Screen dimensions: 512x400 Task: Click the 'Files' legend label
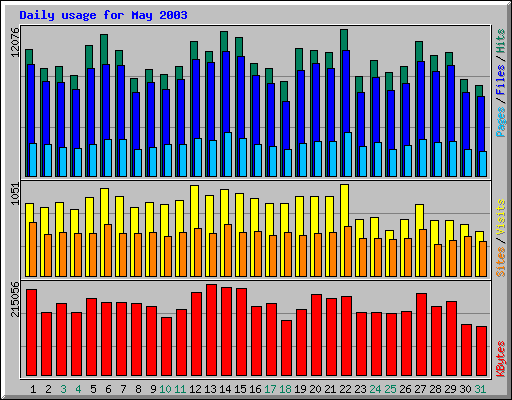pos(501,79)
